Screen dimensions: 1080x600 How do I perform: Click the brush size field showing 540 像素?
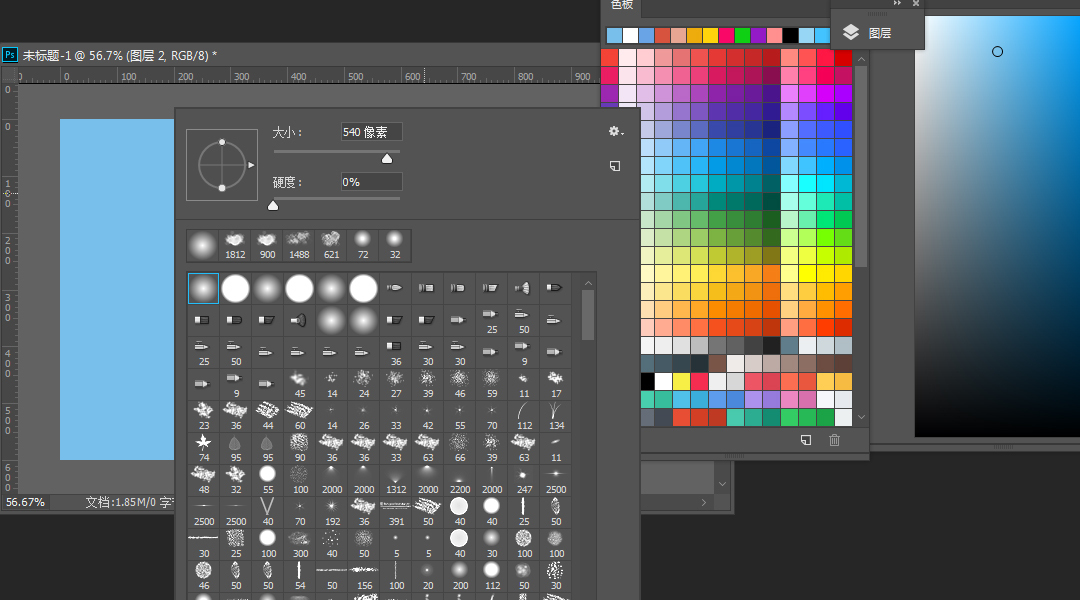point(371,132)
